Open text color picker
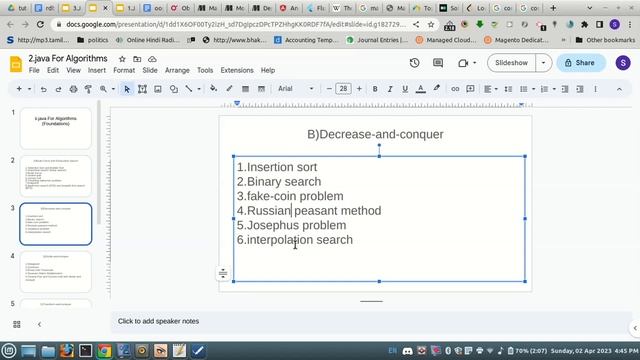Screen dimensions: 640x360 click(x=420, y=89)
